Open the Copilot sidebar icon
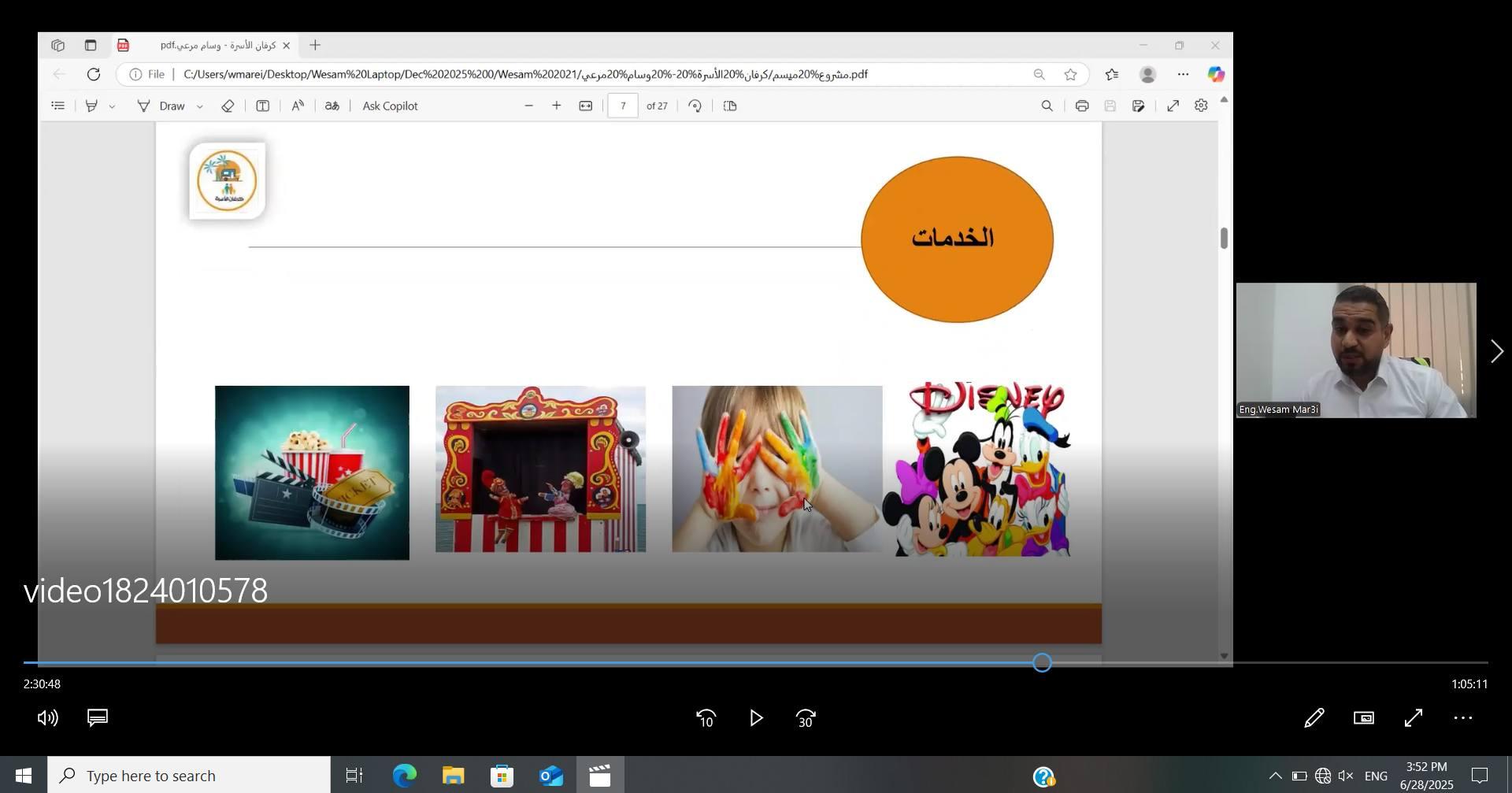The height and width of the screenshot is (793, 1512). pyautogui.click(x=1216, y=74)
